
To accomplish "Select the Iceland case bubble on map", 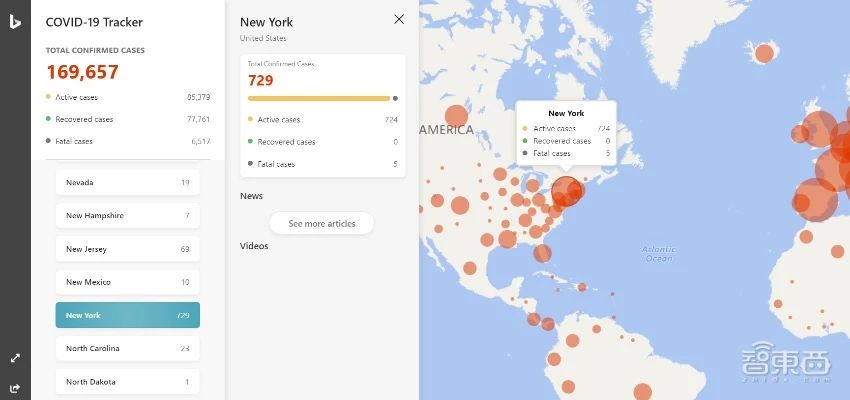I will (764, 53).
